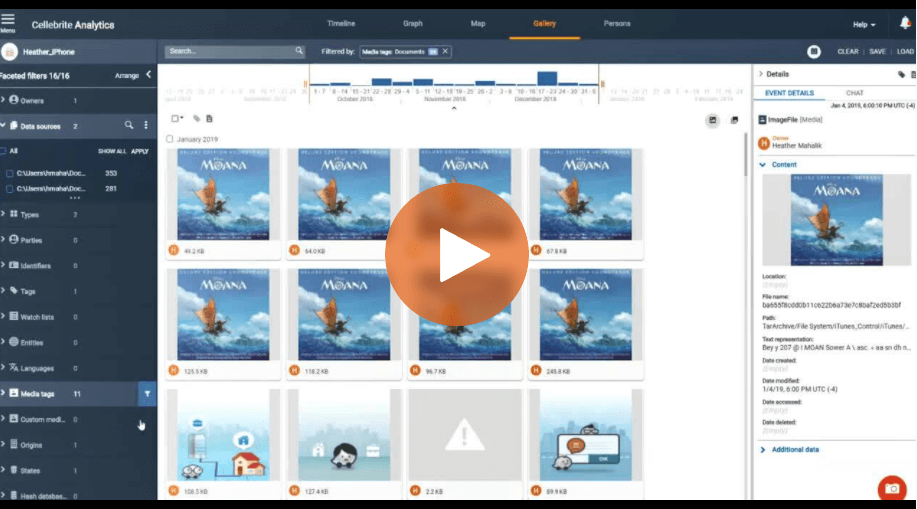The image size is (917, 509).
Task: Click the large orange play button
Action: coord(457,254)
